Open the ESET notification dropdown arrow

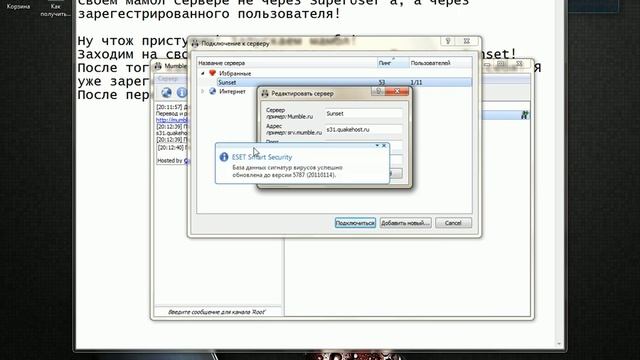(x=377, y=145)
